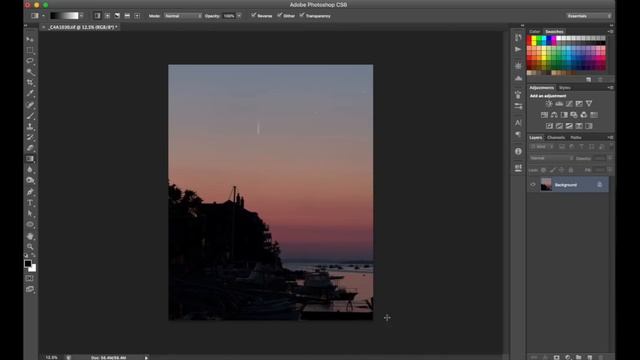This screenshot has width=640, height=360.
Task: Toggle Quick Mask mode
Action: (30, 278)
